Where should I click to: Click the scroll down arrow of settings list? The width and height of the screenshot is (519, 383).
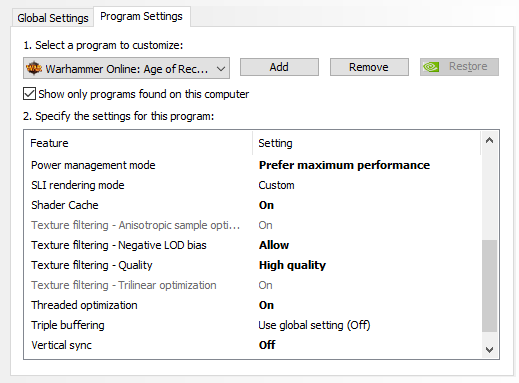click(x=489, y=350)
